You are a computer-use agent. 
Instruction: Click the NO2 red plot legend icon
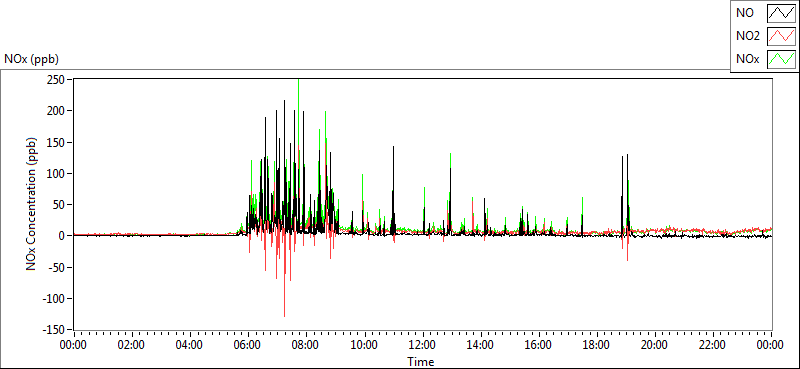(781, 36)
